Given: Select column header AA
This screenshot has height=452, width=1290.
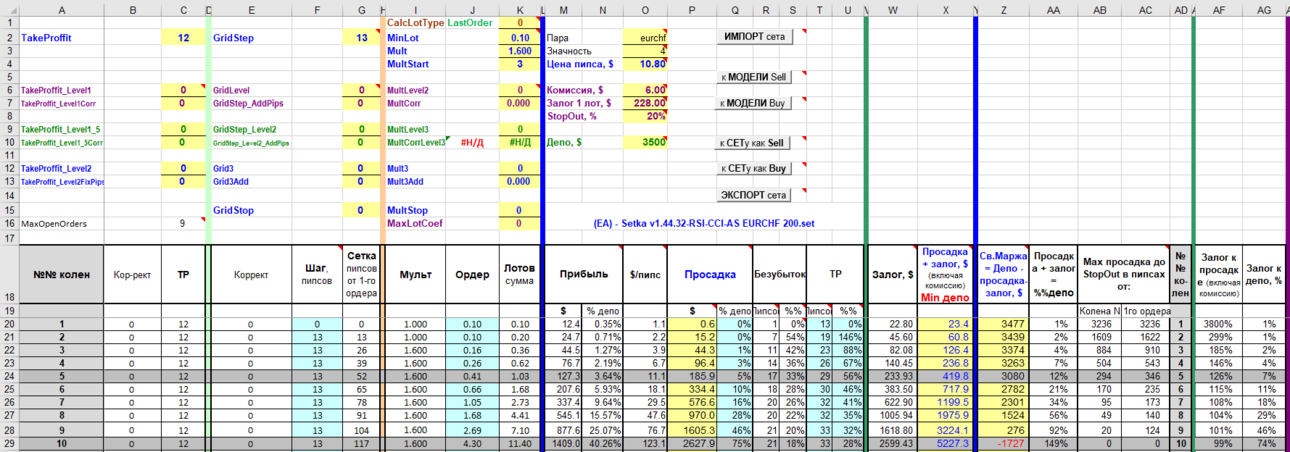Looking at the screenshot, I should pyautogui.click(x=1053, y=8).
